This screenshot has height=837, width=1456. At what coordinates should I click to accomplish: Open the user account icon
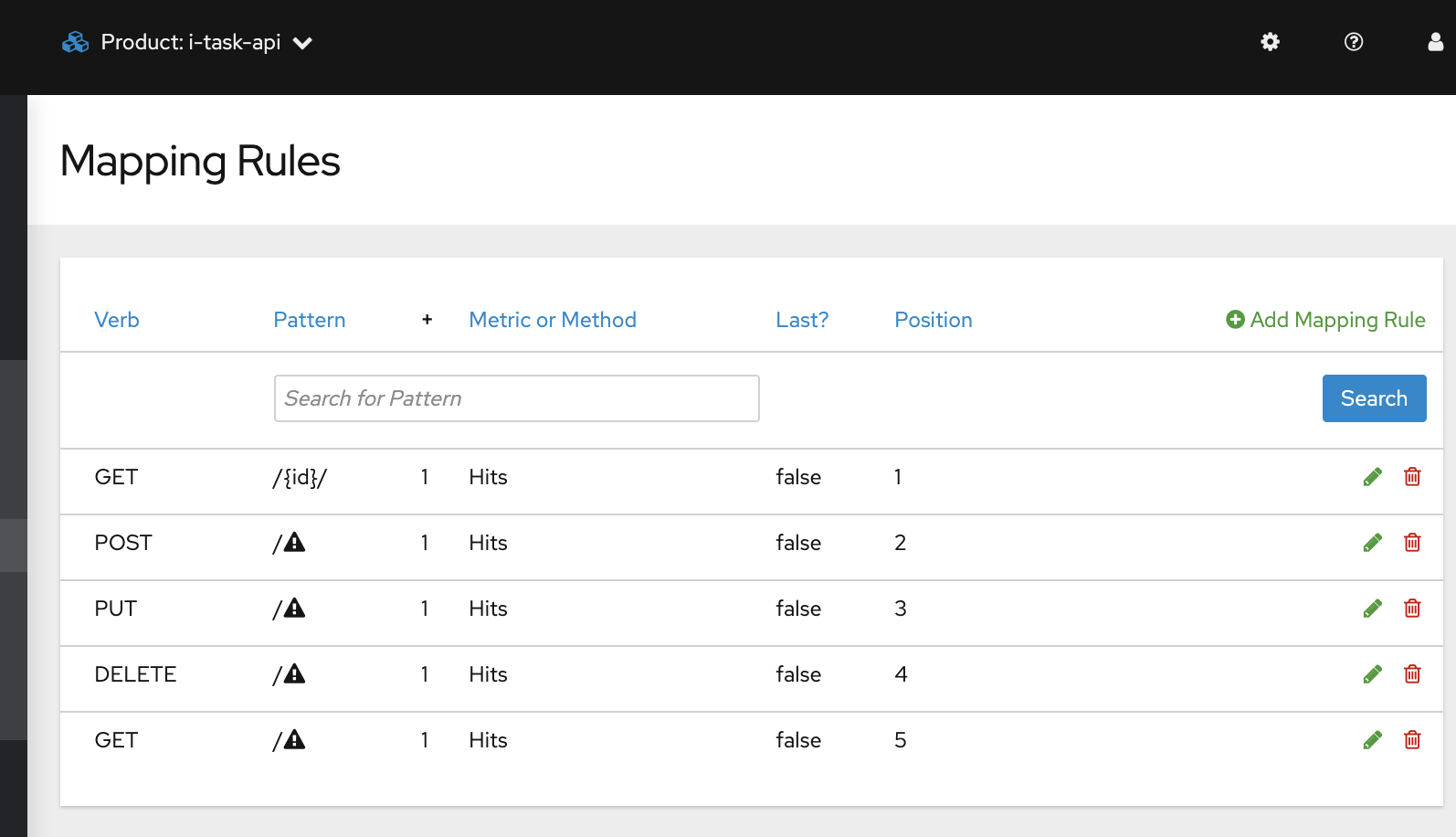pos(1436,42)
